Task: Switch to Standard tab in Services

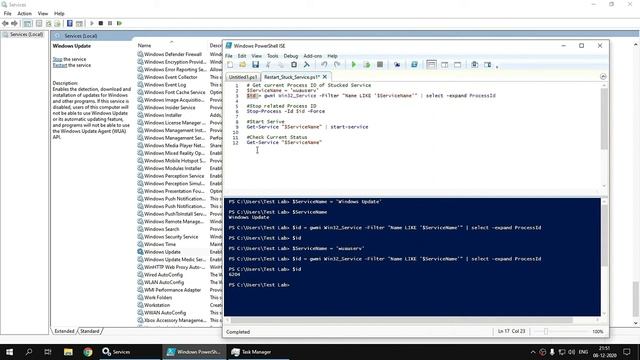Action: point(90,331)
